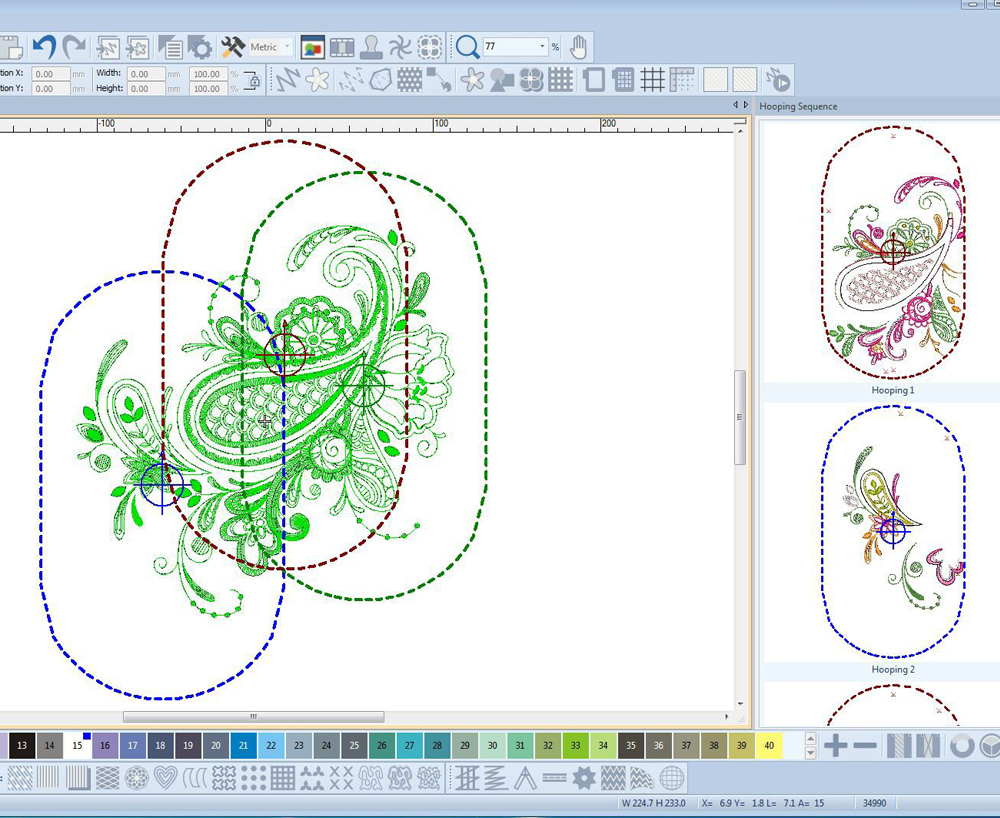The image size is (1000, 818).
Task: Click the Hooping Sequence panel title
Action: point(798,106)
